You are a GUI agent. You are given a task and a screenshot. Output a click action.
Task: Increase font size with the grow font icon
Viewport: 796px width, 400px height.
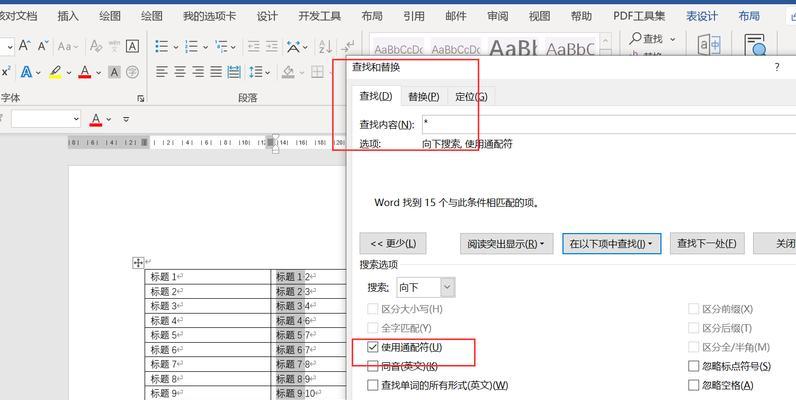coord(24,46)
